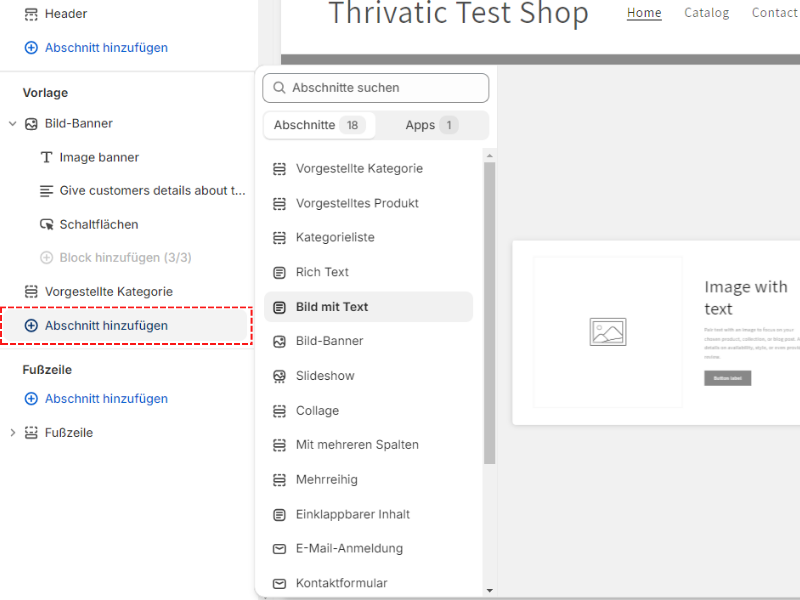
Task: Click the Image banner text block icon
Action: [46, 158]
